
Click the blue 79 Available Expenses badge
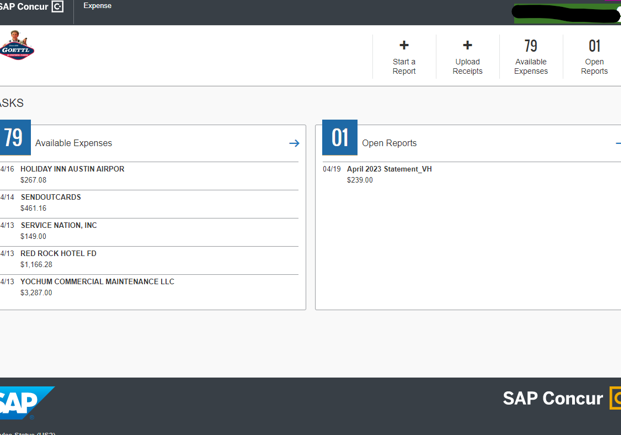click(15, 137)
